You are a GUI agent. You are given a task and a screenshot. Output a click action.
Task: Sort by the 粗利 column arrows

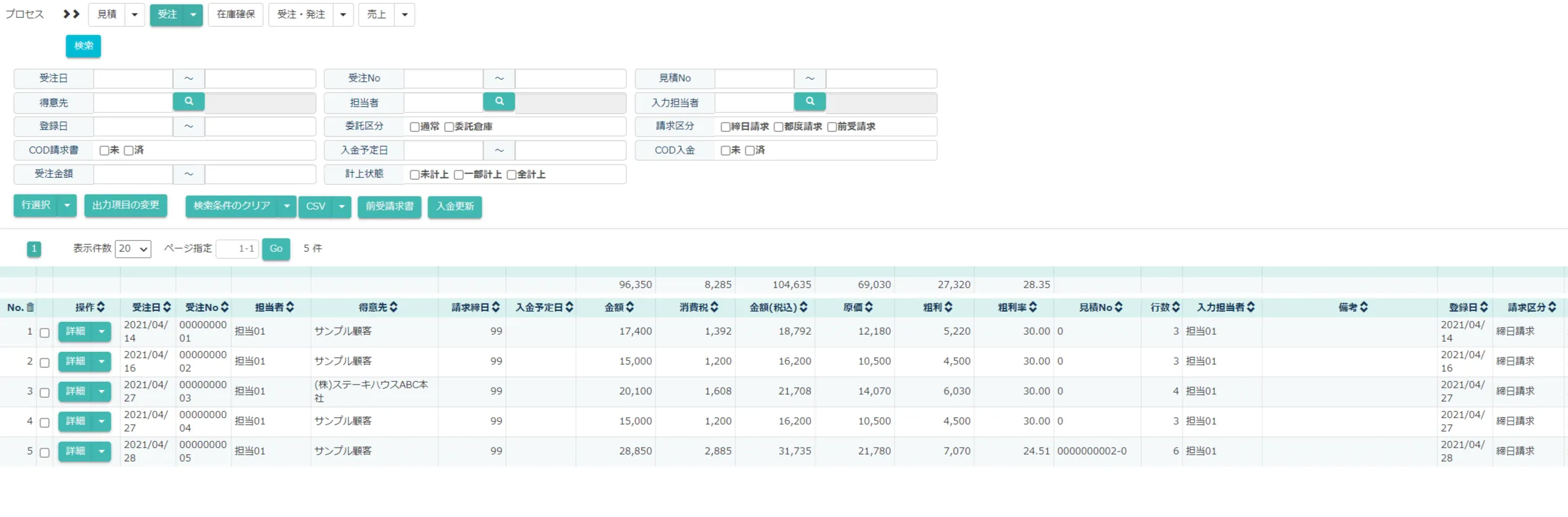tap(948, 307)
